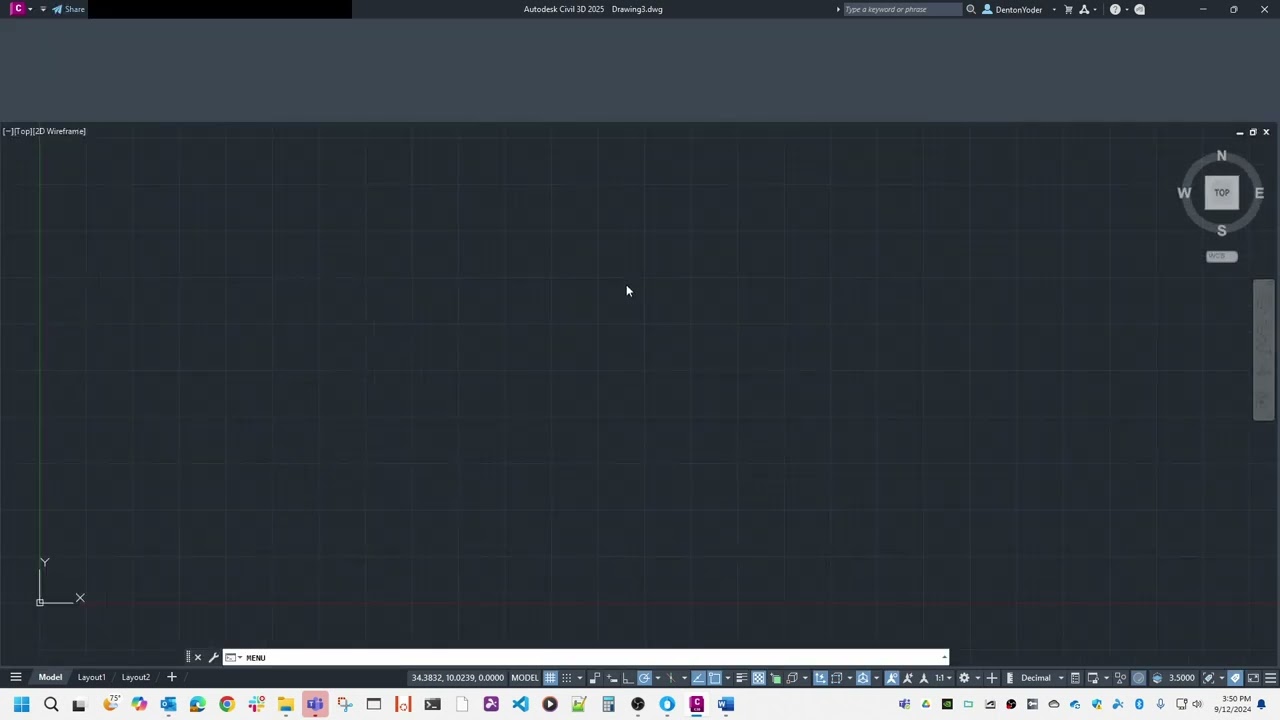Switch to the Model tab
The image size is (1280, 720).
(x=50, y=677)
